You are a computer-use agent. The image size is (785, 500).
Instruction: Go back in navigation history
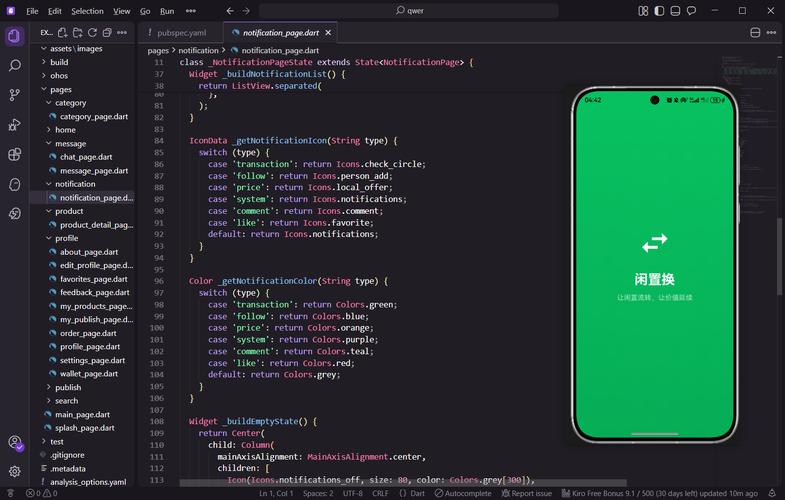[x=230, y=11]
